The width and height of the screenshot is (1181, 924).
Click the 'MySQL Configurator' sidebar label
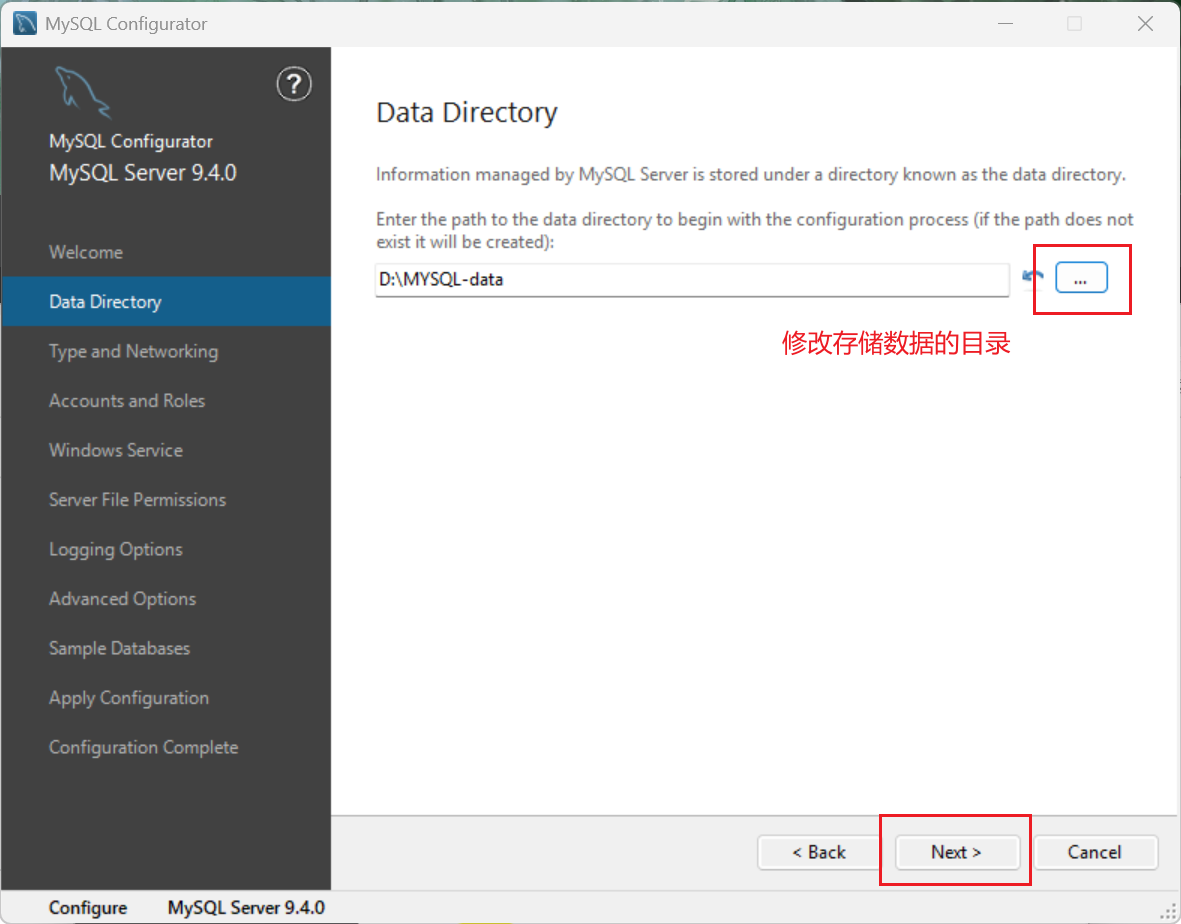click(x=131, y=141)
